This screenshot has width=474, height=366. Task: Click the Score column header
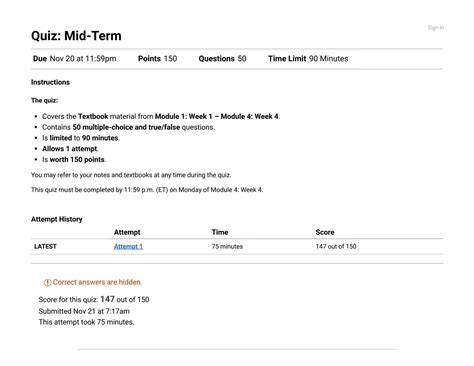(325, 232)
